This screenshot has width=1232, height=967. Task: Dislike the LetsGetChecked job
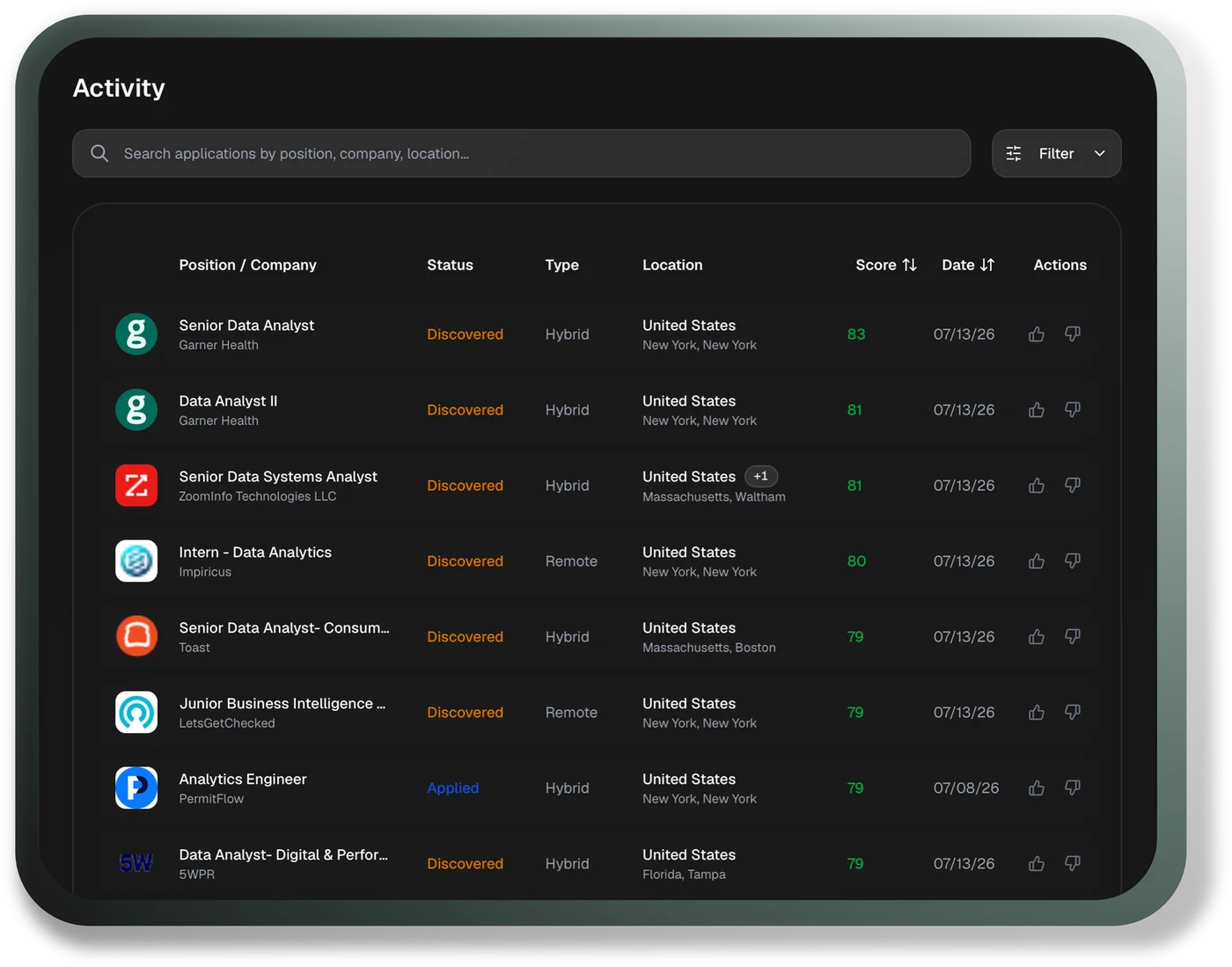(x=1073, y=713)
